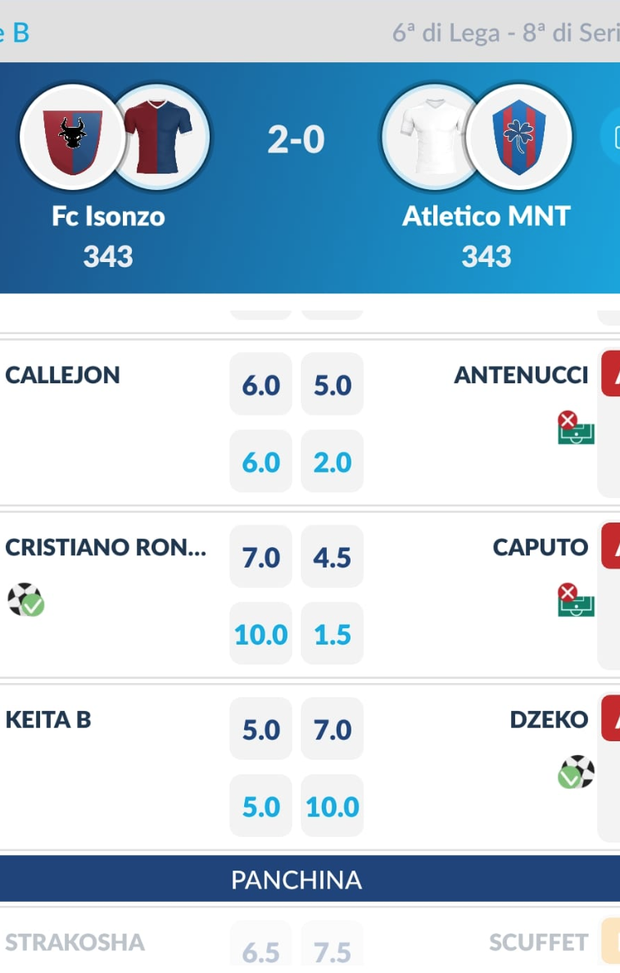620x973 pixels.
Task: Click Antenucci's missed penalty icon
Action: (576, 428)
